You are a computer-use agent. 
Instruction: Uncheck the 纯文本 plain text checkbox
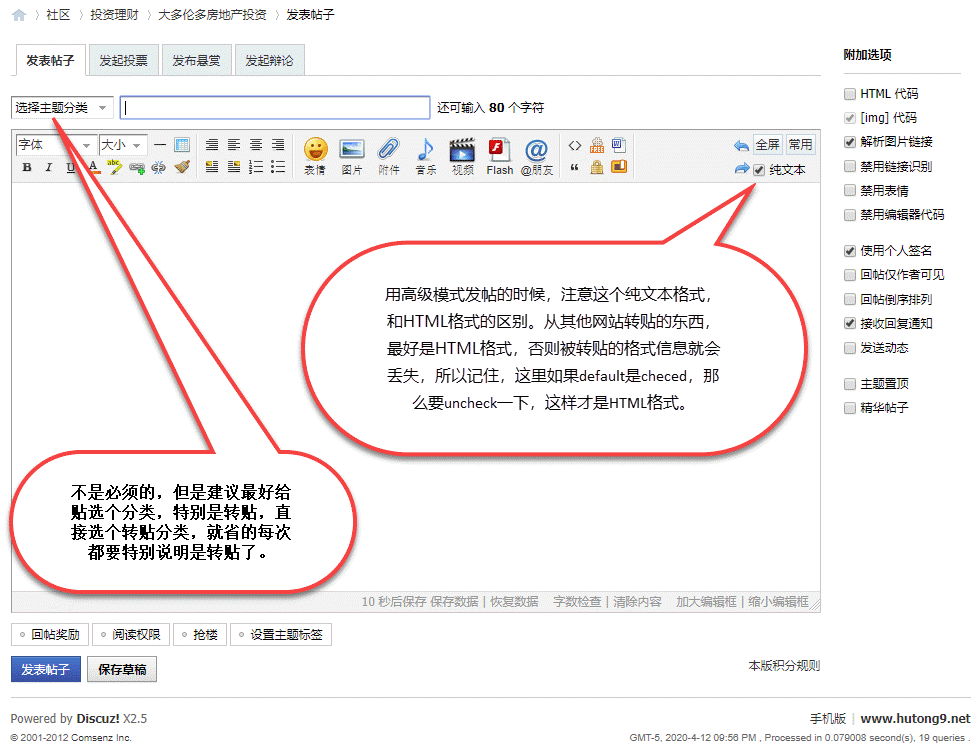coord(759,170)
